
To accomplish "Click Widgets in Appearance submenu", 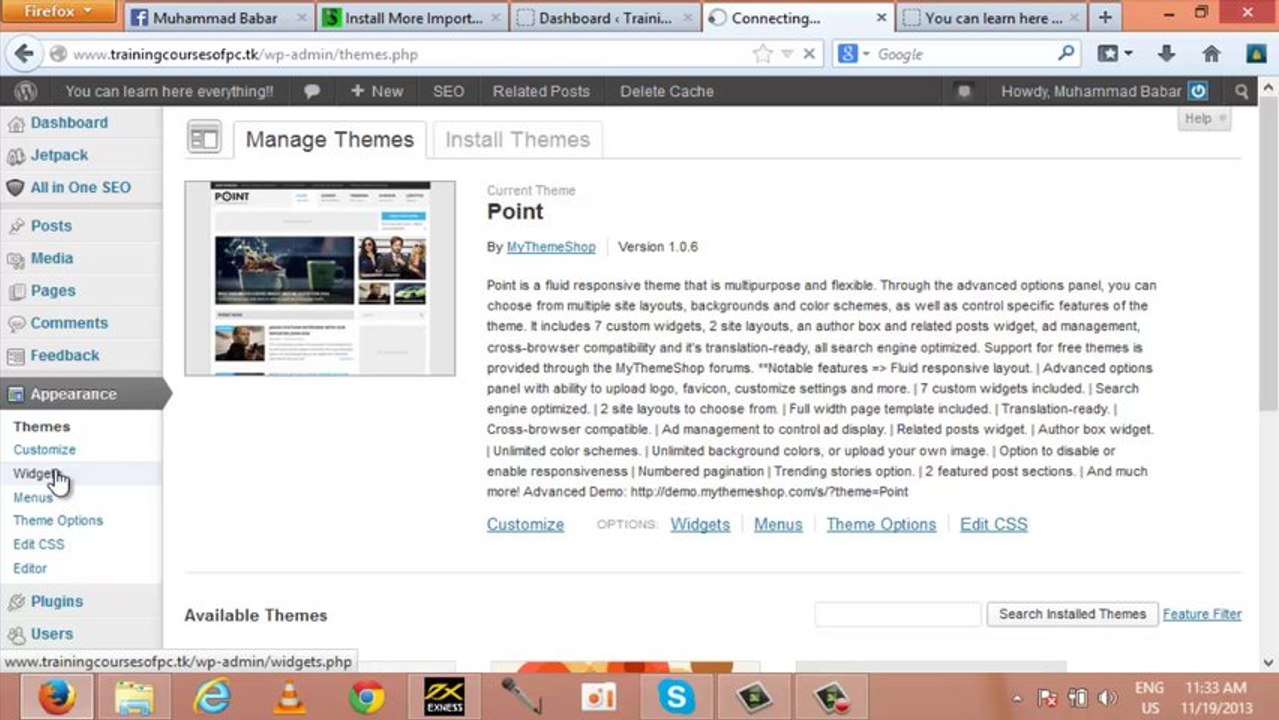I will point(37,473).
